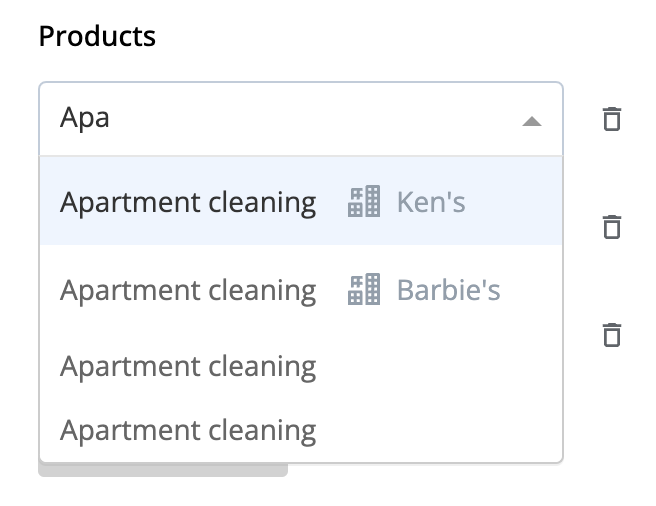The image size is (656, 506).
Task: Choose the last Apartment cleaning option
Action: point(301,430)
